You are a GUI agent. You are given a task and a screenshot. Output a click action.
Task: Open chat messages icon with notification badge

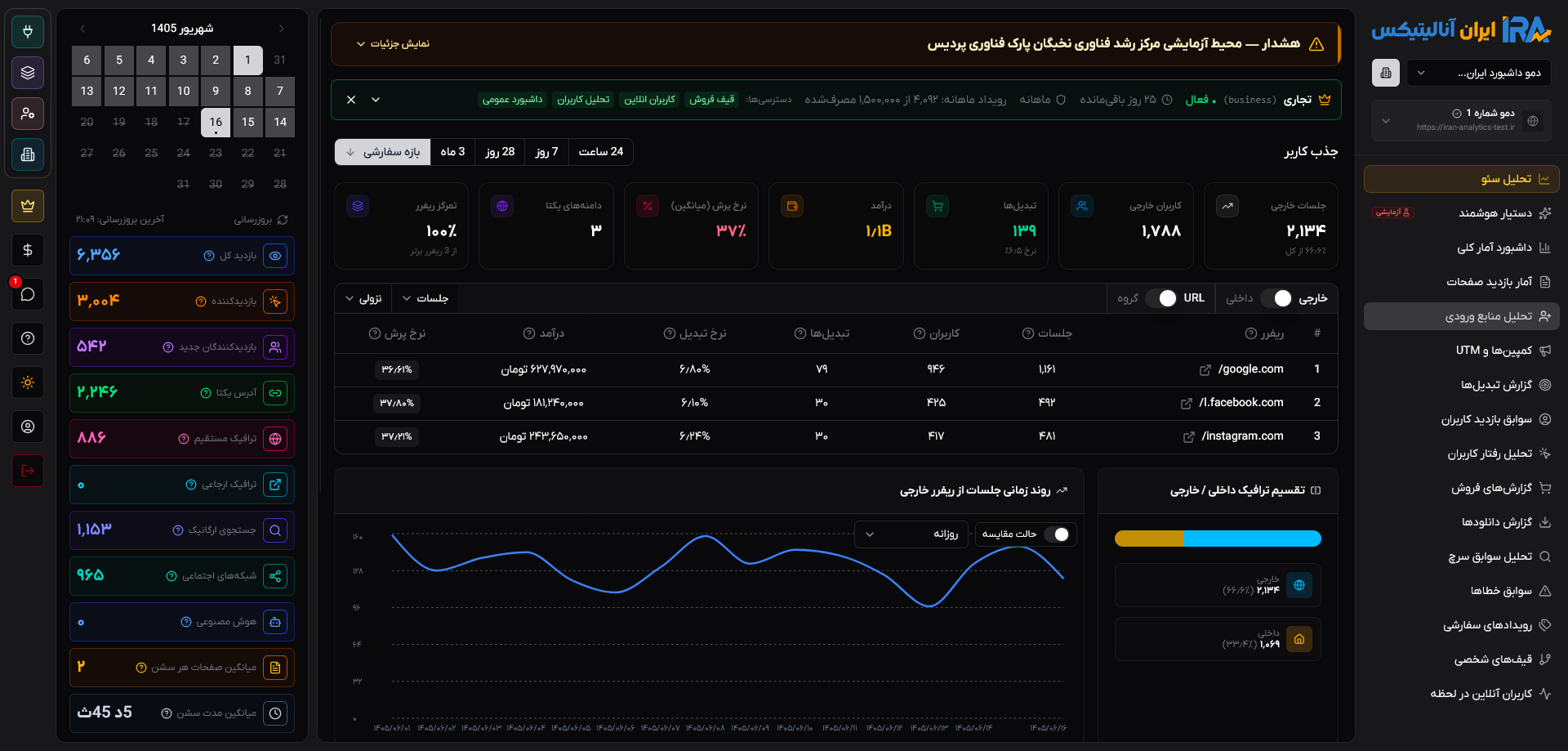[28, 294]
